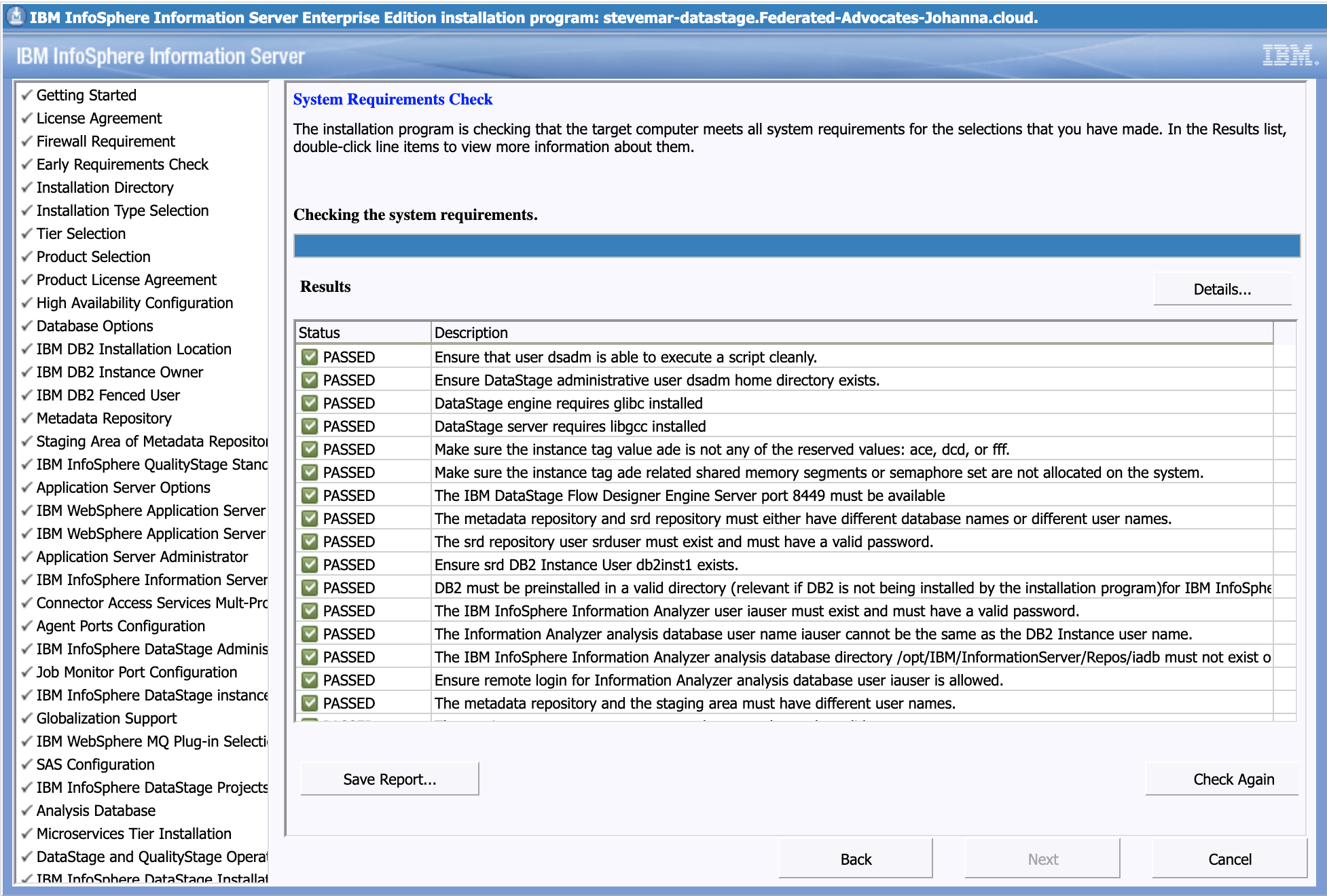Click PASSED icon for glibc installed row
1327x896 pixels.
pos(310,403)
